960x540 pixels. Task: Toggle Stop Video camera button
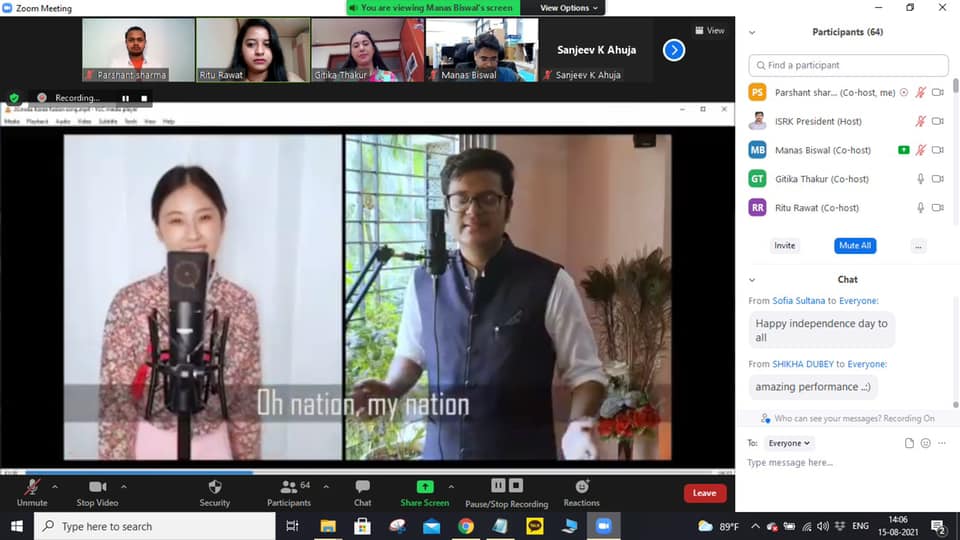pos(98,487)
